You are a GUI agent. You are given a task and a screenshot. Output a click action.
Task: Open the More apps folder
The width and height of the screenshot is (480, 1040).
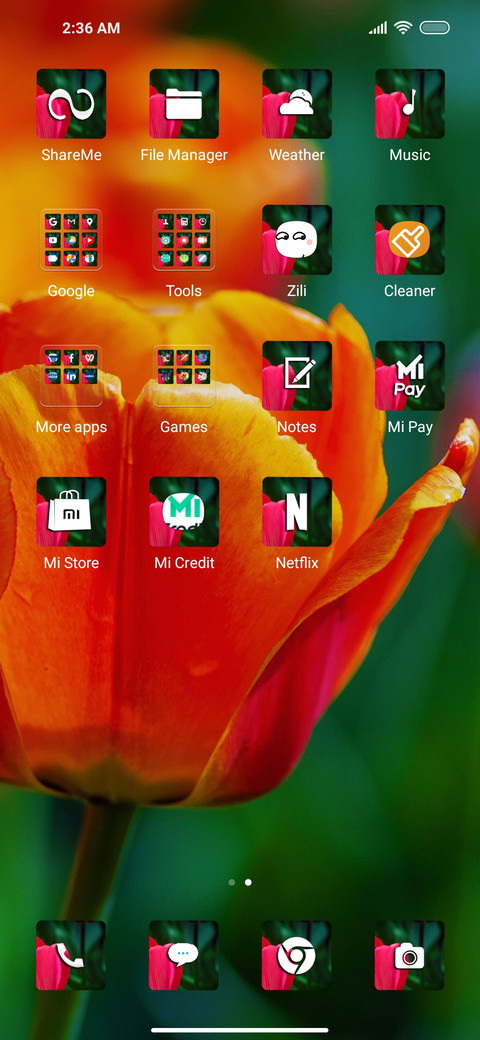(x=71, y=376)
